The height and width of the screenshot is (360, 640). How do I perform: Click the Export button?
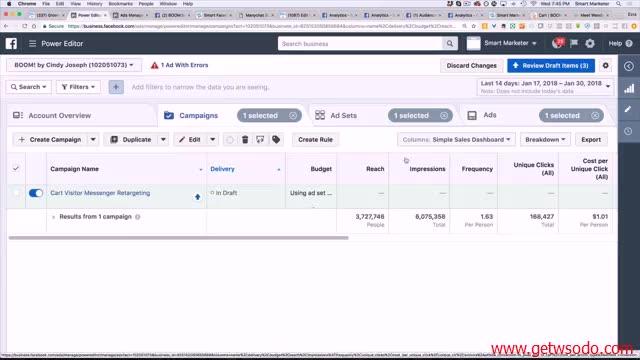[591, 140]
